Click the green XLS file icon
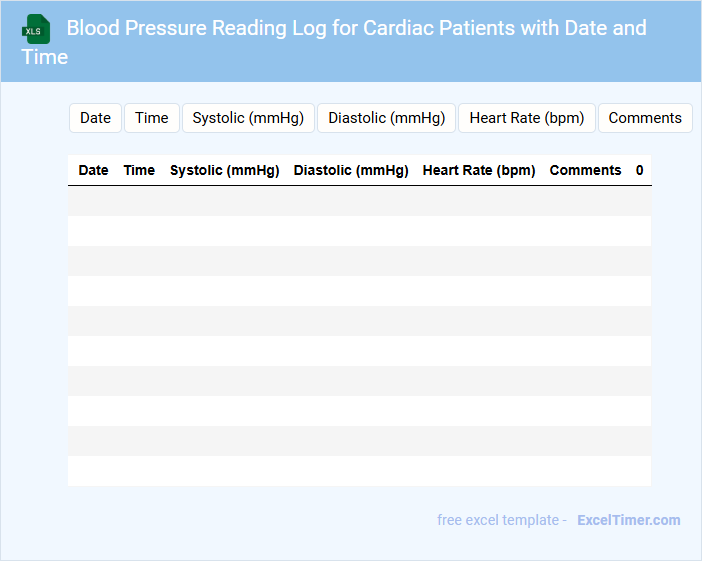 pos(36,29)
